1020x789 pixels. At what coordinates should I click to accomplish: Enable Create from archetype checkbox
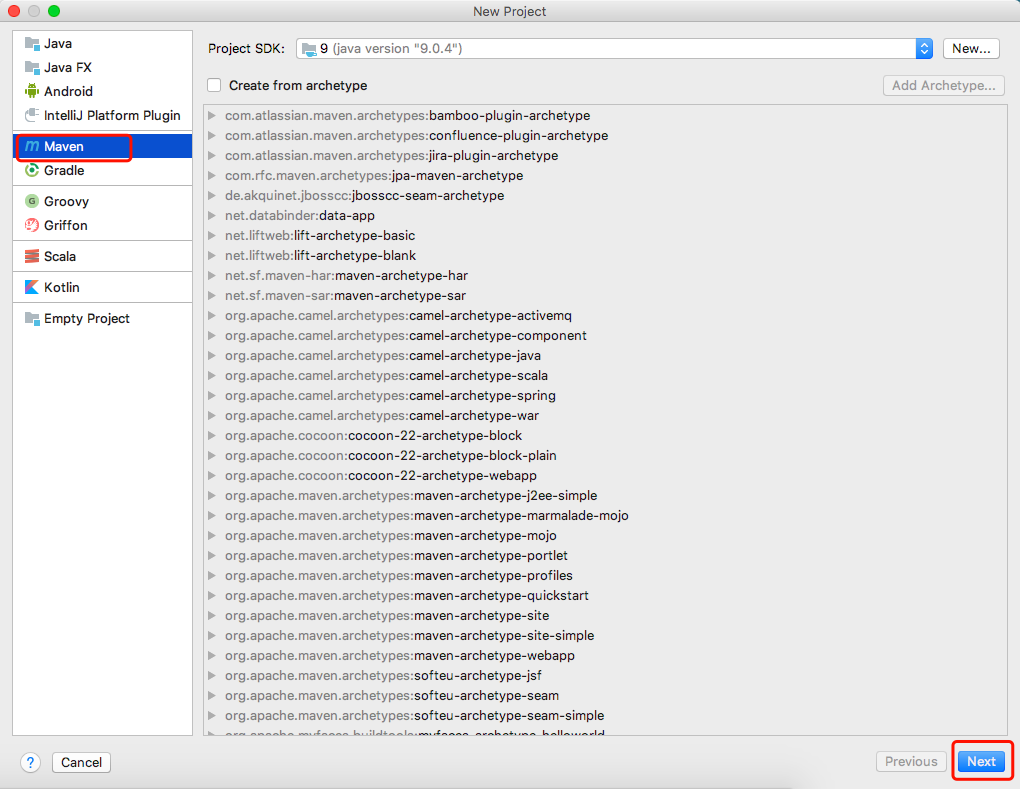coord(214,85)
